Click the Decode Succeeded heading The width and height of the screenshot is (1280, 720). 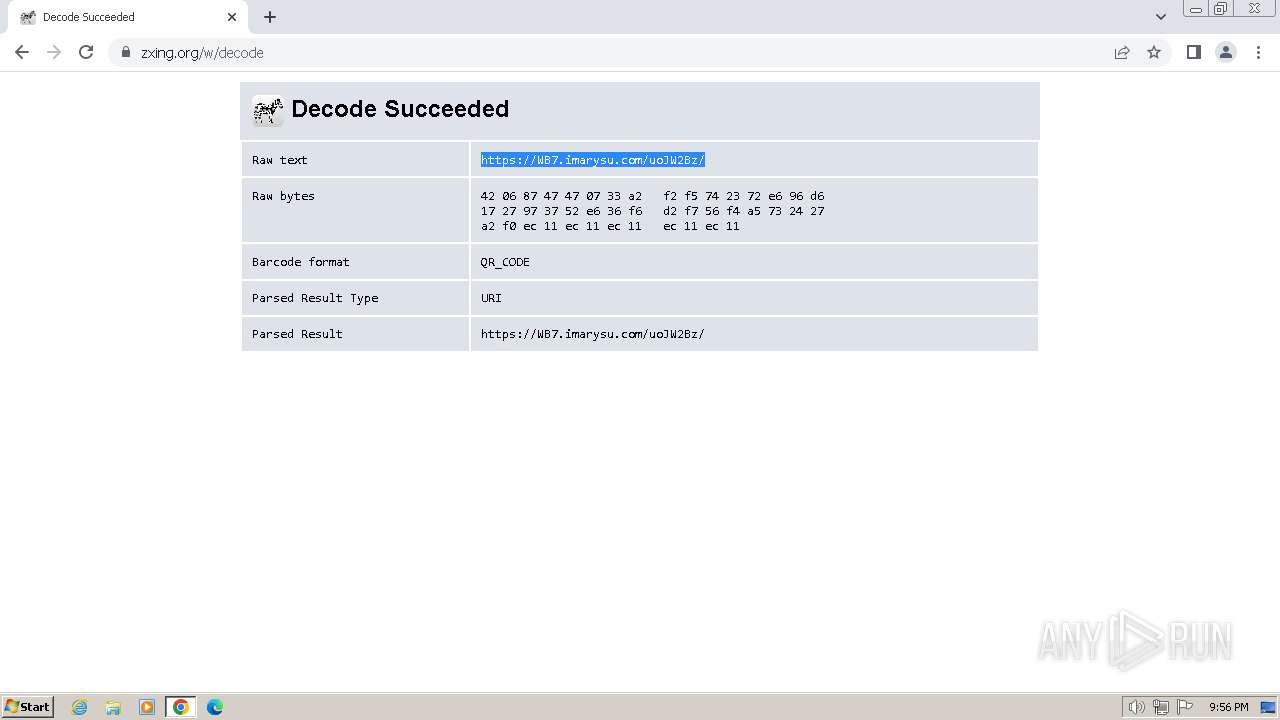[x=400, y=109]
